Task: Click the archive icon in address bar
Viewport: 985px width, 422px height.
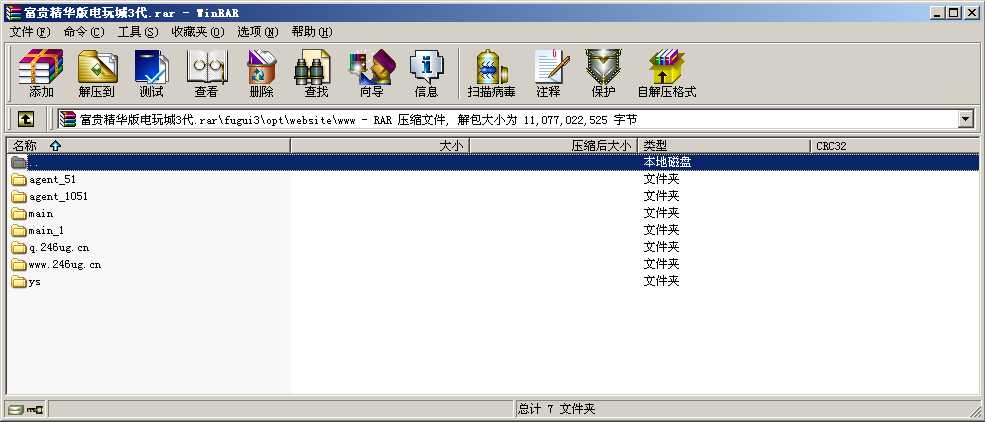Action: pyautogui.click(x=68, y=119)
